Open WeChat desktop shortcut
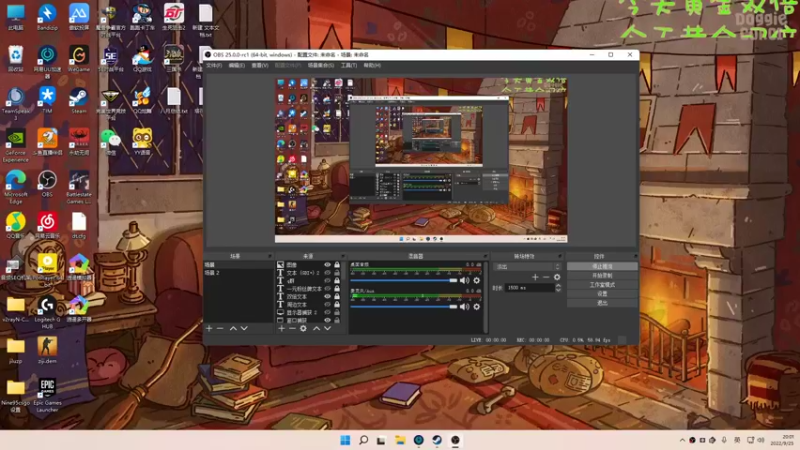Image resolution: width=800 pixels, height=450 pixels. [x=110, y=142]
